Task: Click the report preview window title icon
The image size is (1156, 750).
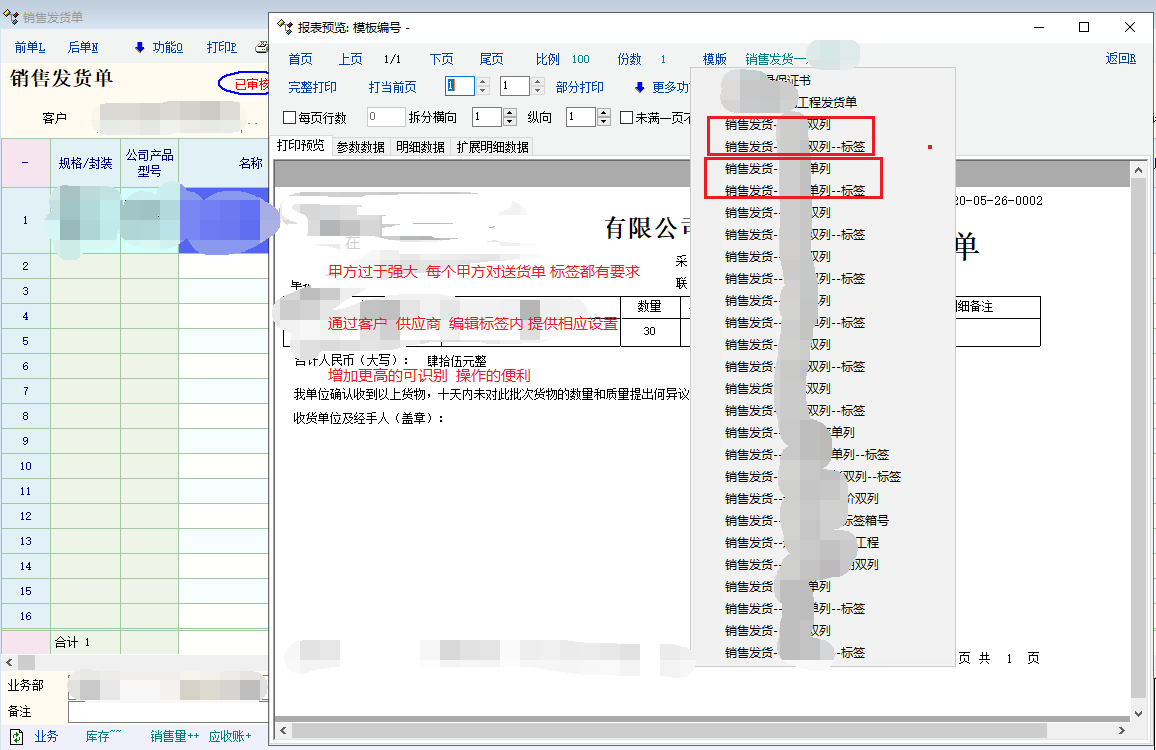Action: click(x=285, y=27)
